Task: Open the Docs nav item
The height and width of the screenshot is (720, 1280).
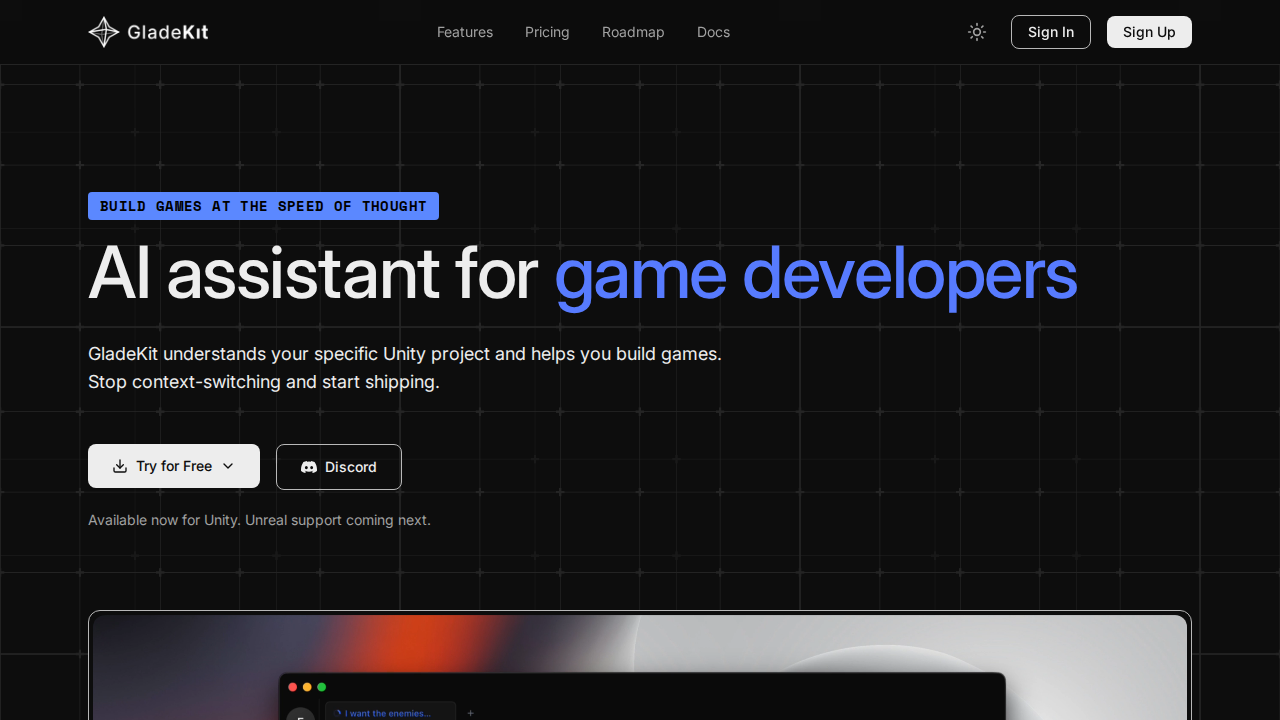Action: pyautogui.click(x=713, y=32)
